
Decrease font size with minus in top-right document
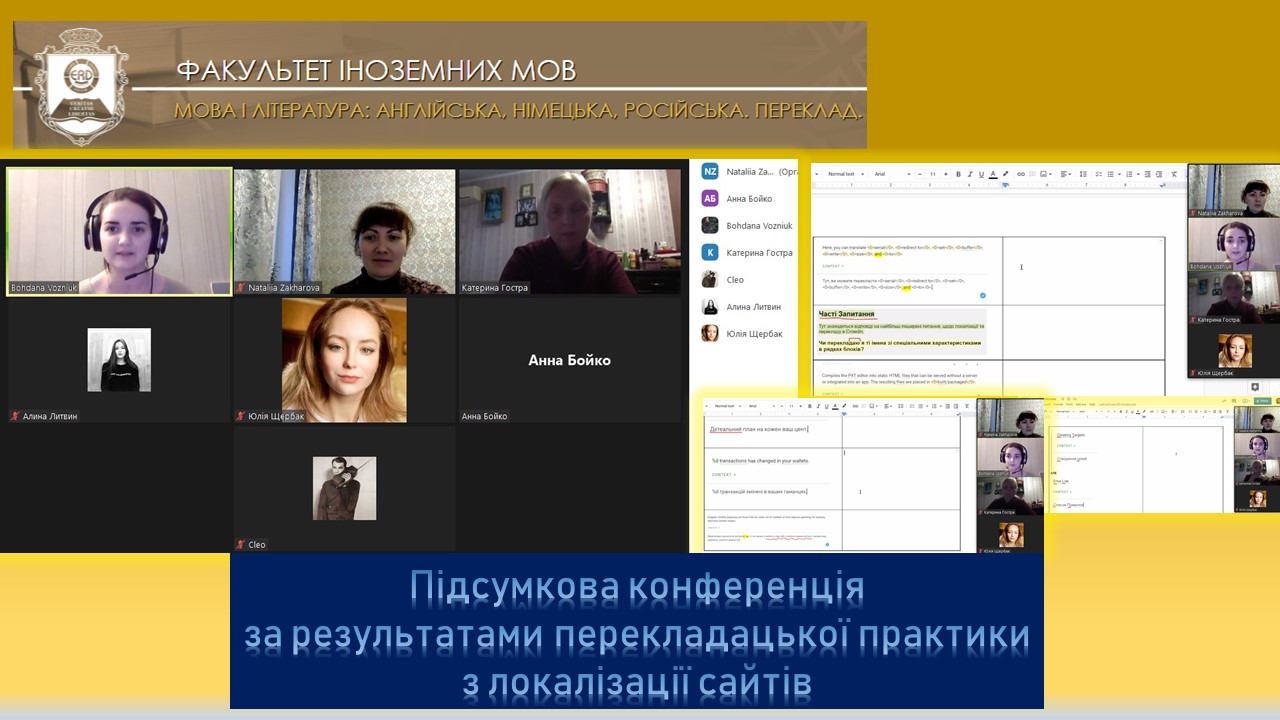[x=920, y=174]
